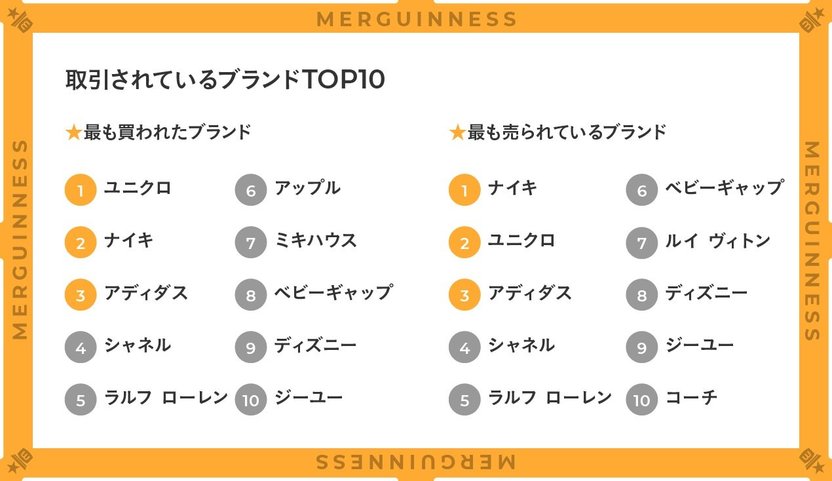Viewport: 832px width, 481px height.
Task: Click the 取引されているブランドTOP10 title
Action: tap(225, 80)
